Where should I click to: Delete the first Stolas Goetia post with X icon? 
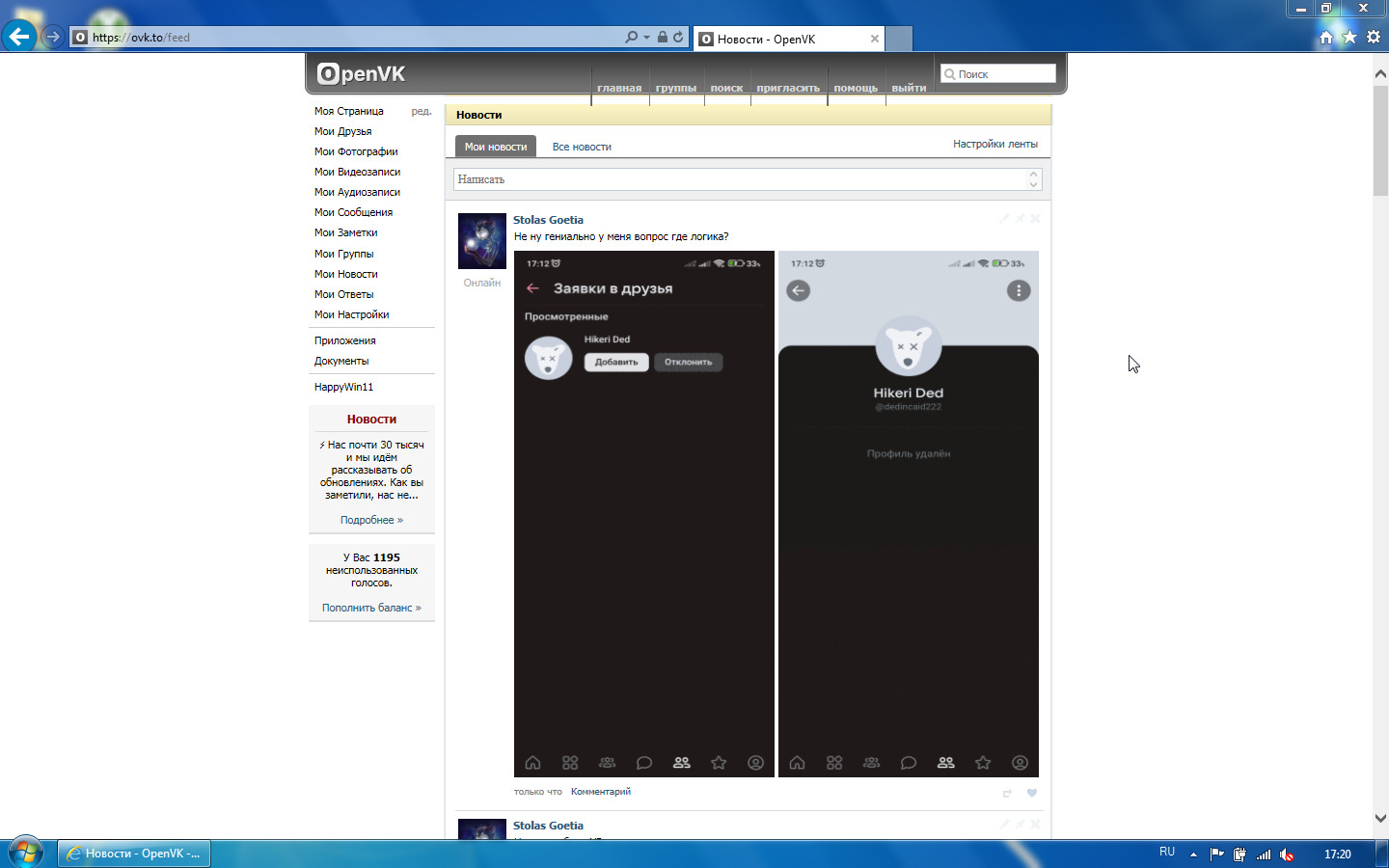pos(1035,218)
